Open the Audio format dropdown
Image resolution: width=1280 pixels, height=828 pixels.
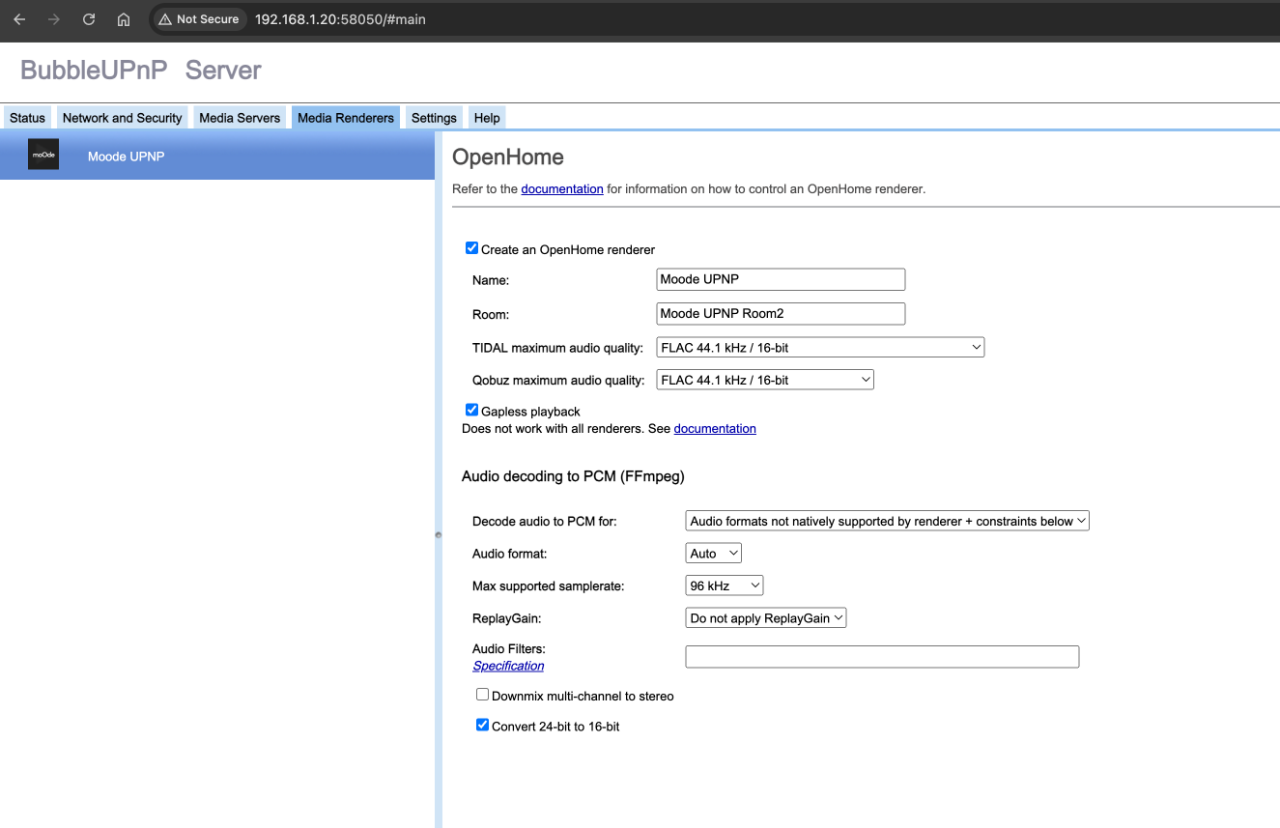tap(714, 553)
